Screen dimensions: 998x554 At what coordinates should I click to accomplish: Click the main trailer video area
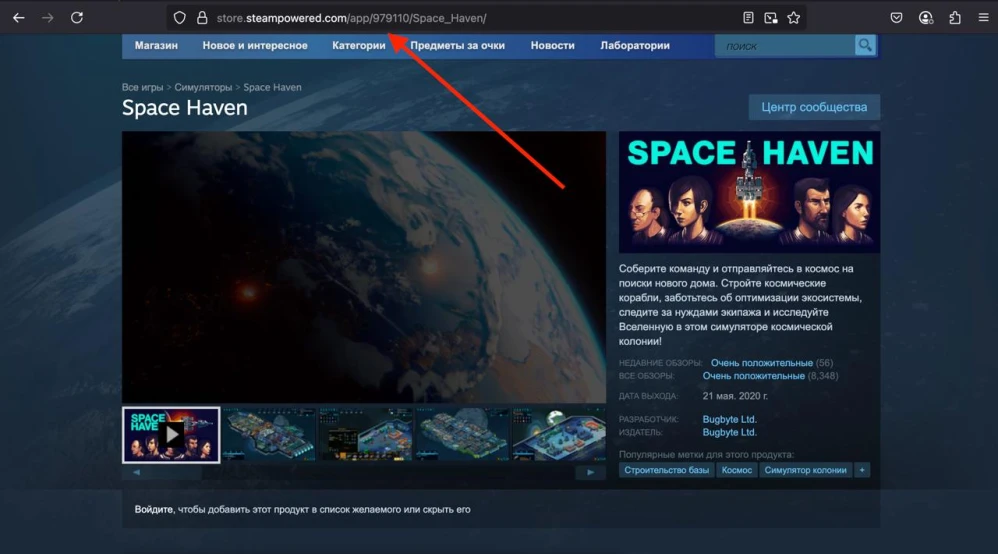(x=363, y=267)
